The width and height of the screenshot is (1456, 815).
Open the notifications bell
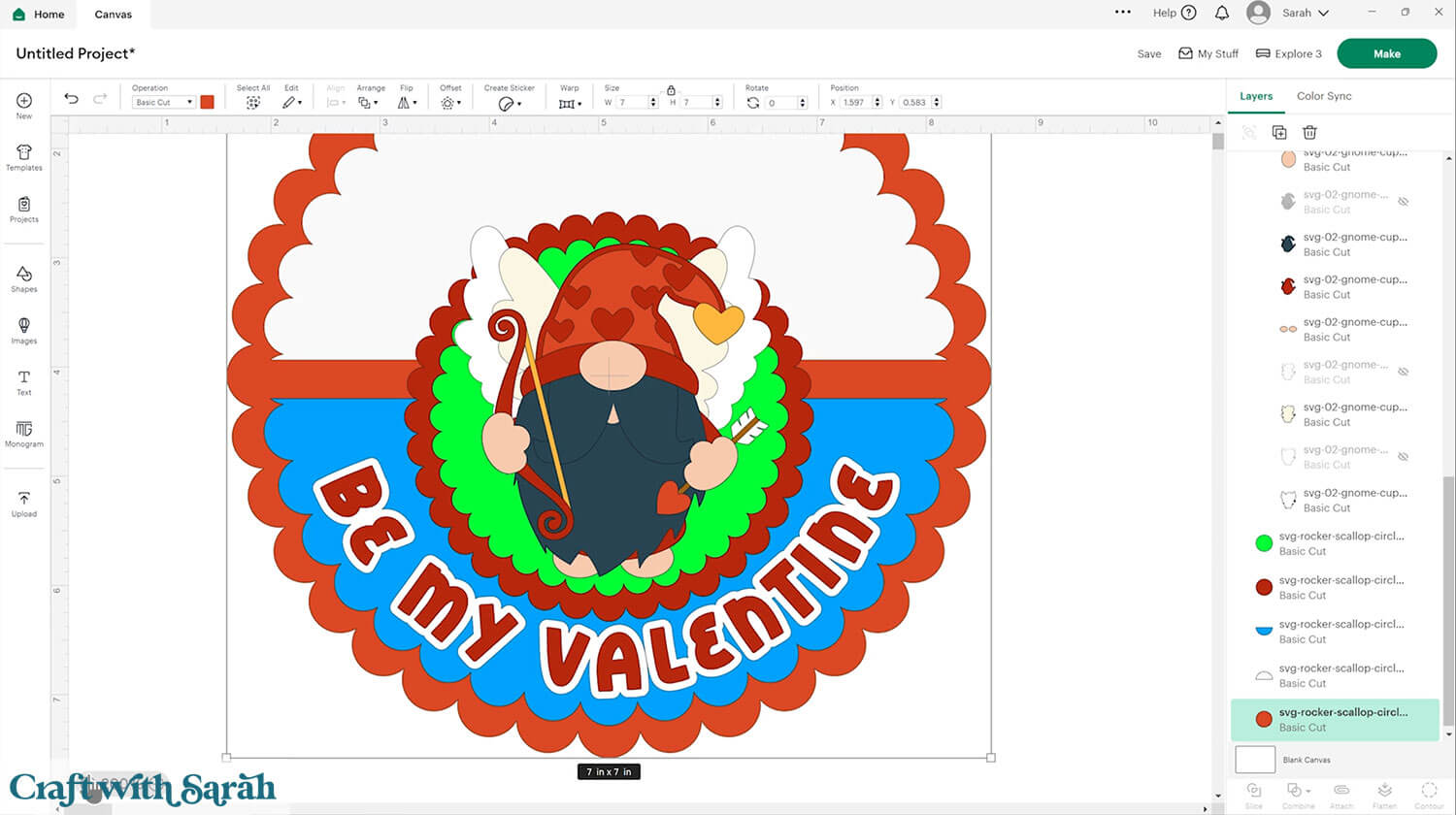point(1222,13)
